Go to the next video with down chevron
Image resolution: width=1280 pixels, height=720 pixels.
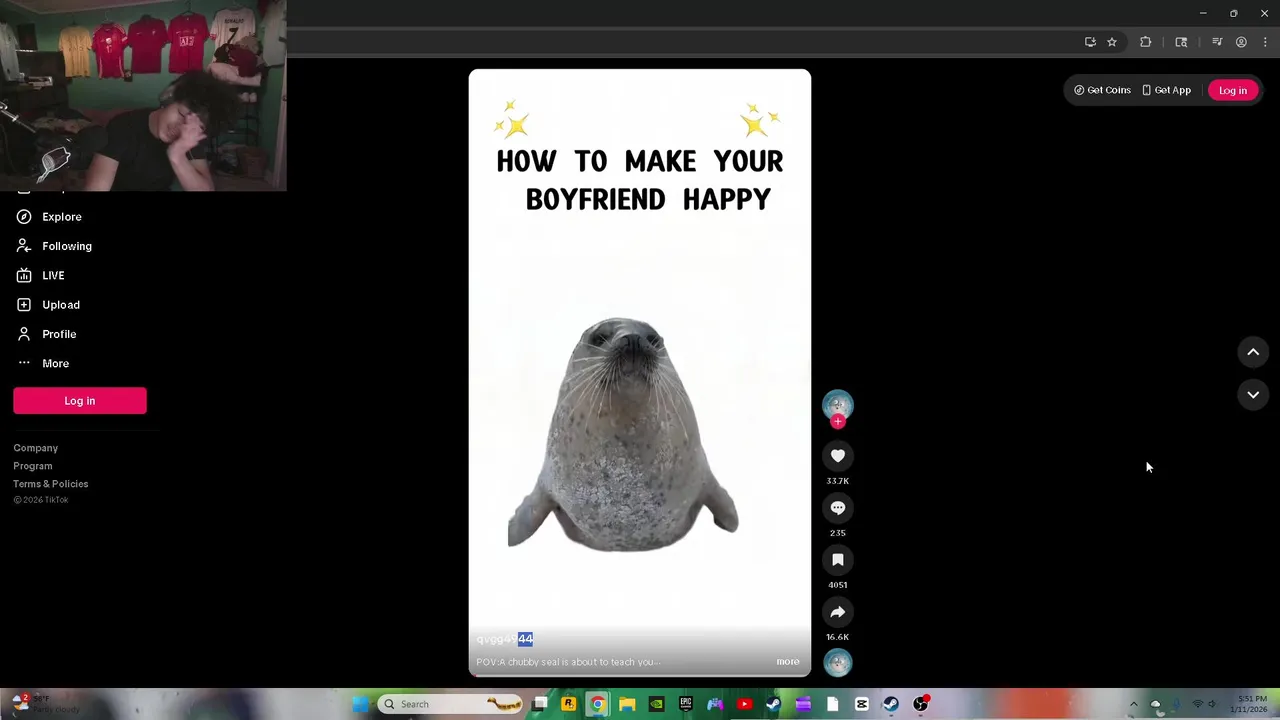(1253, 395)
